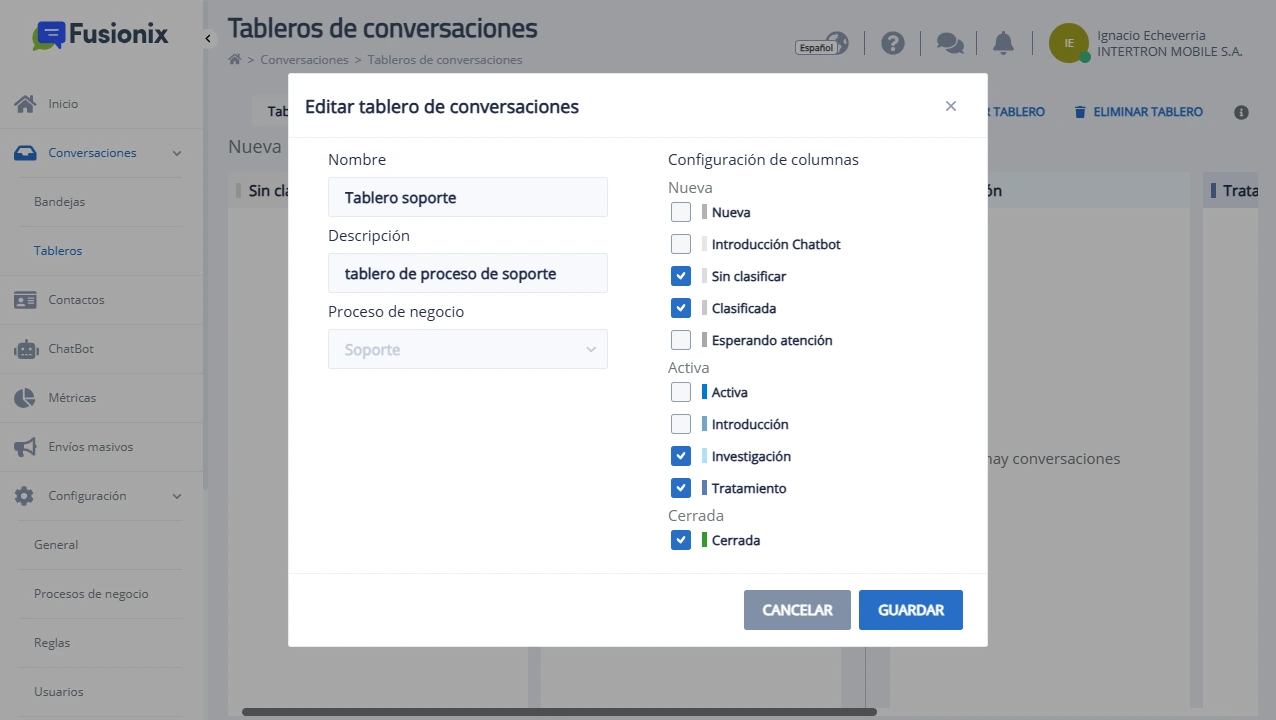Click the ChatBot label in sidebar
Screen dimensions: 1276x720
tap(71, 349)
